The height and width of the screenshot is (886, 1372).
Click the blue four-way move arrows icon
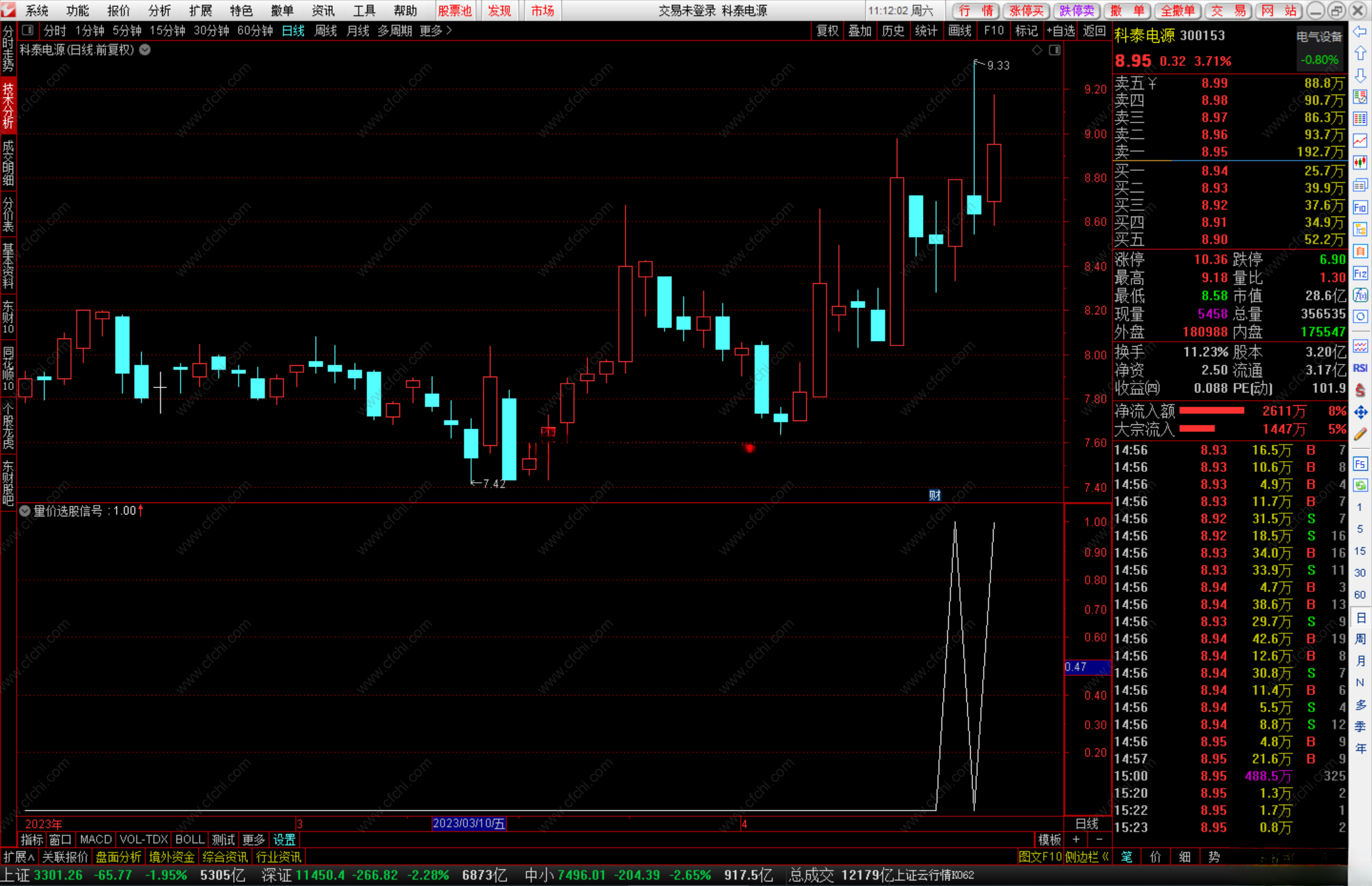click(1360, 413)
